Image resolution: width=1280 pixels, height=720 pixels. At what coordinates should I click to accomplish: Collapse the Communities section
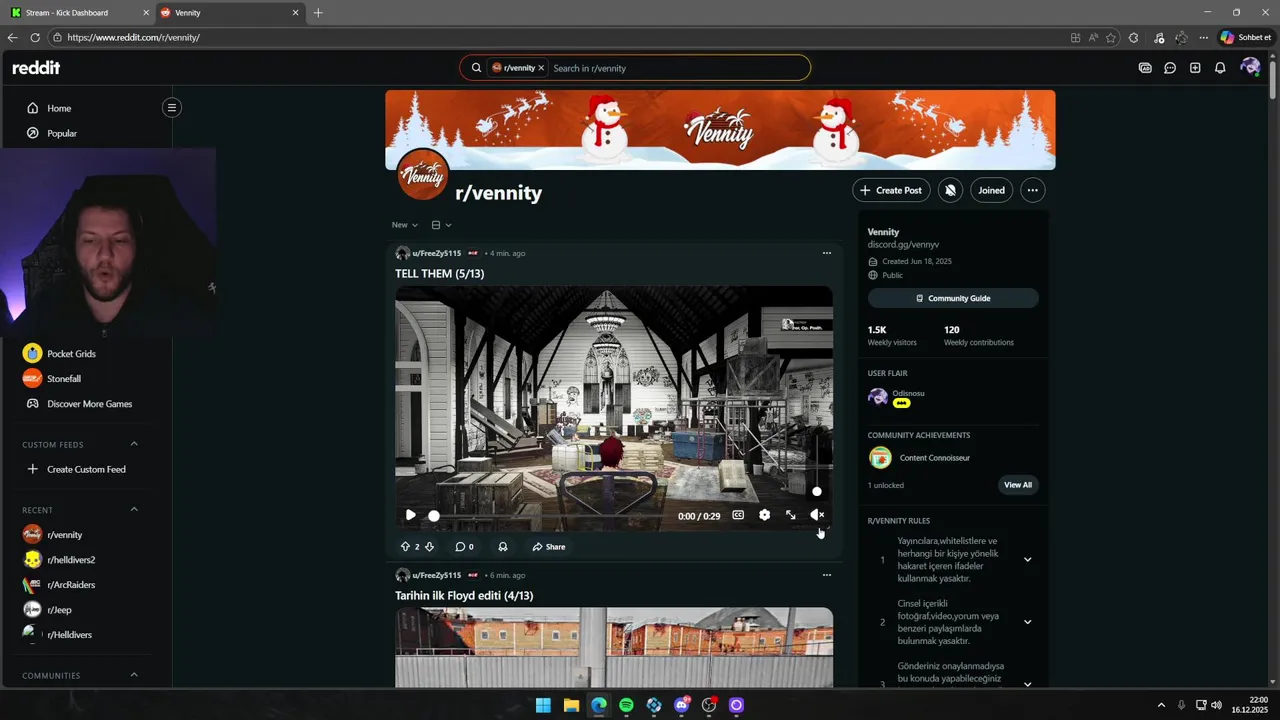tap(134, 675)
